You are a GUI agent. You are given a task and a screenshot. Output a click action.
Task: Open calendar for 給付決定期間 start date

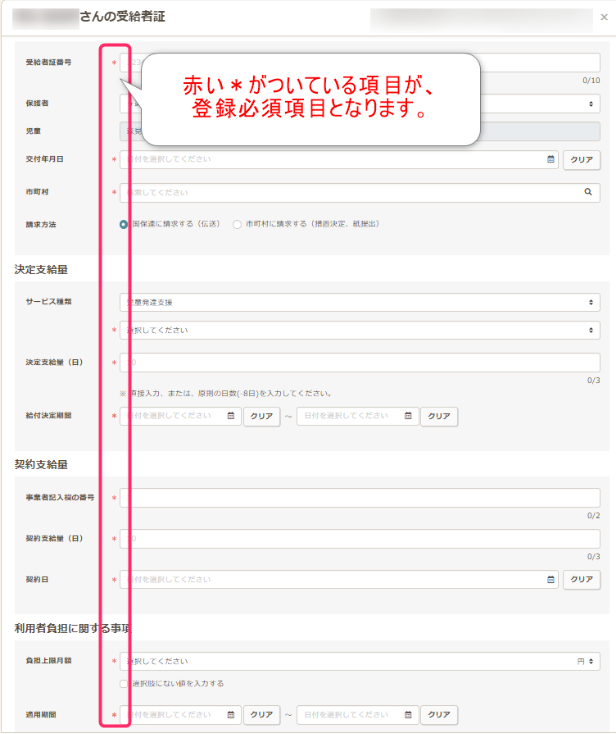(231, 415)
